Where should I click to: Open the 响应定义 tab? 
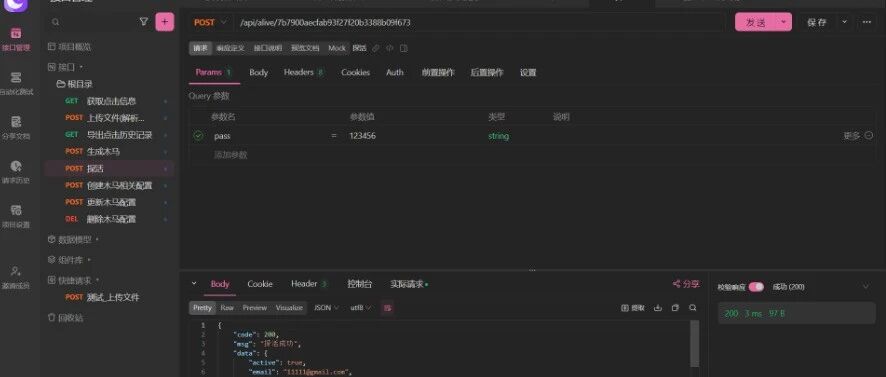tap(230, 49)
